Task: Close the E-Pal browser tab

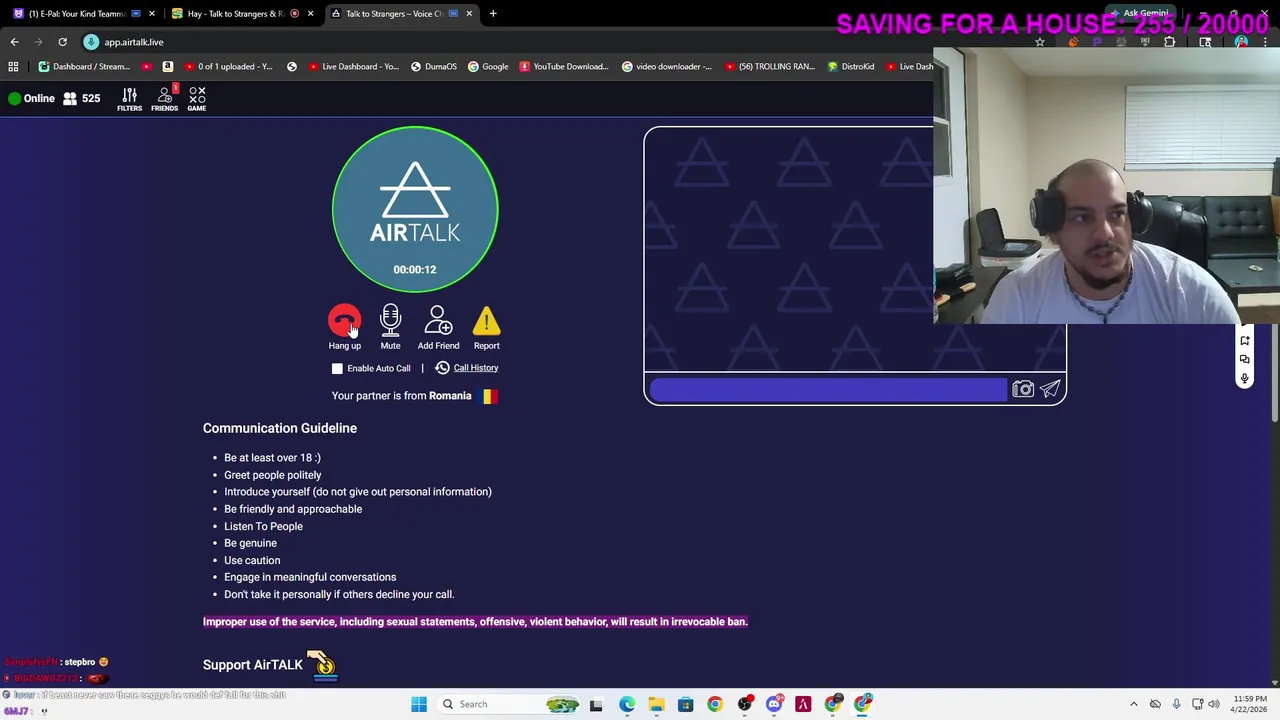Action: (152, 14)
